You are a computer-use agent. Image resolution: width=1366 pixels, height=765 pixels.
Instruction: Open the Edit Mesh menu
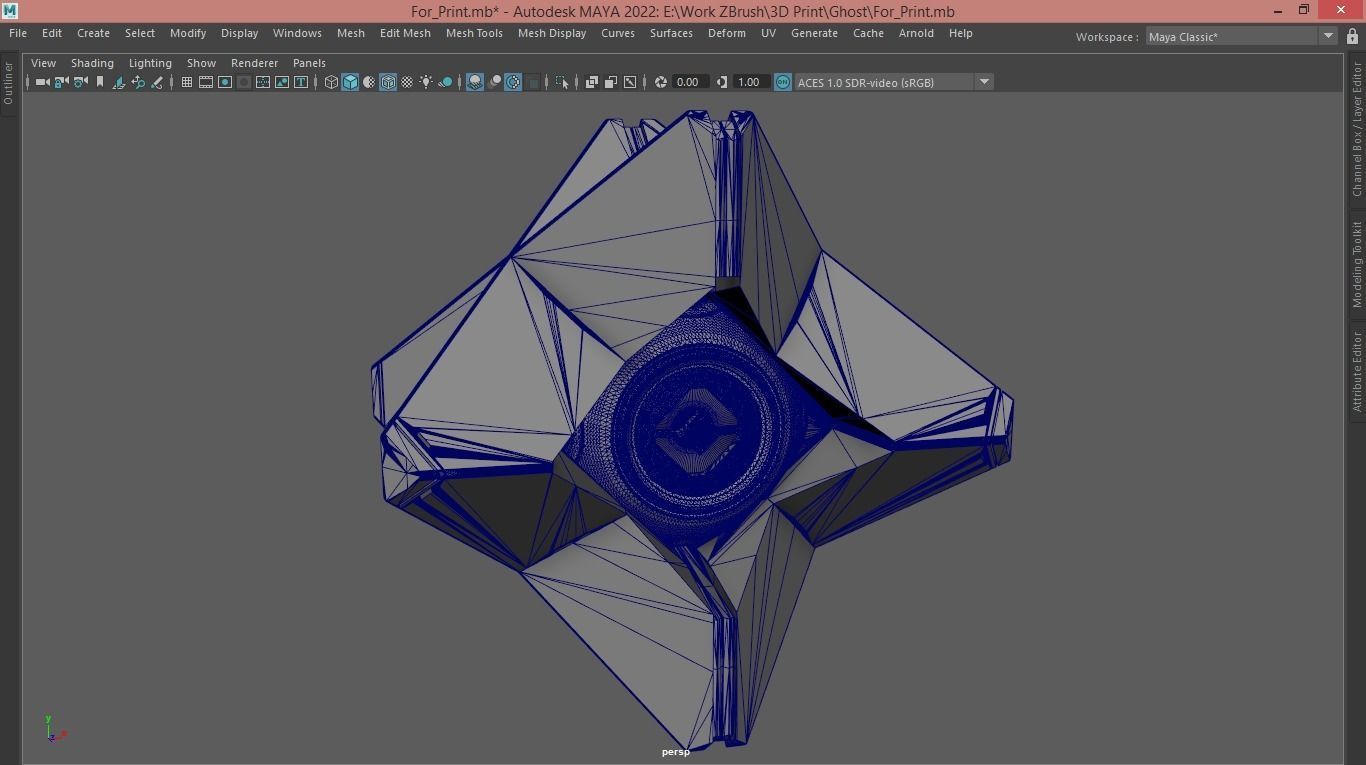[x=405, y=33]
